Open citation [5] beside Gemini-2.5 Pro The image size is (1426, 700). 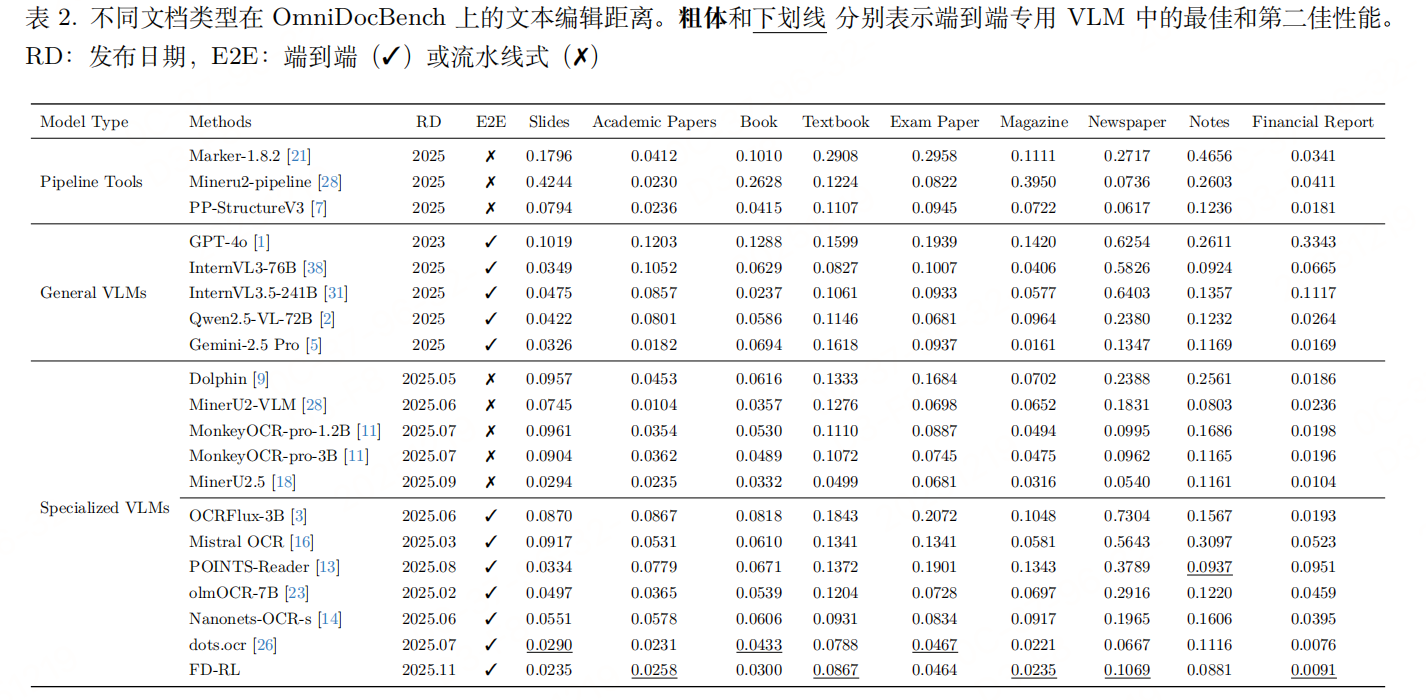pyautogui.click(x=314, y=345)
